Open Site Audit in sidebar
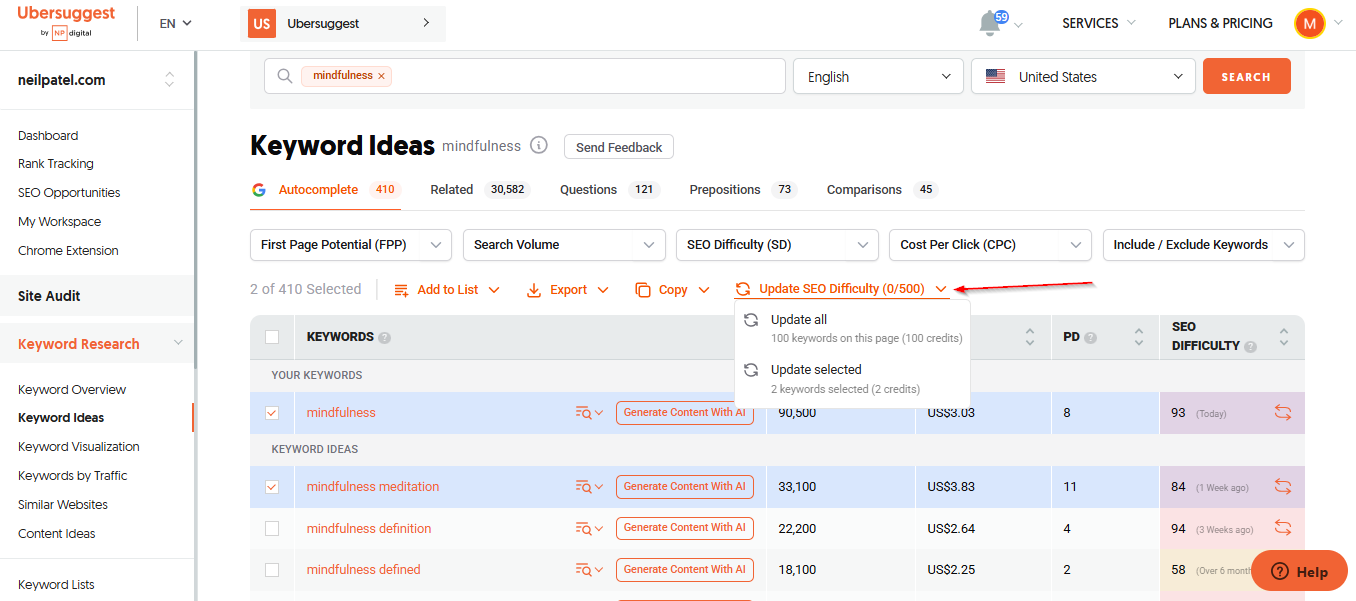Viewport: 1356px width, 601px height. pos(49,296)
